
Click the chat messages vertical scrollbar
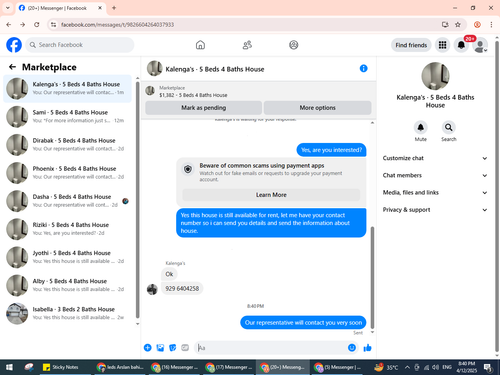point(372,277)
